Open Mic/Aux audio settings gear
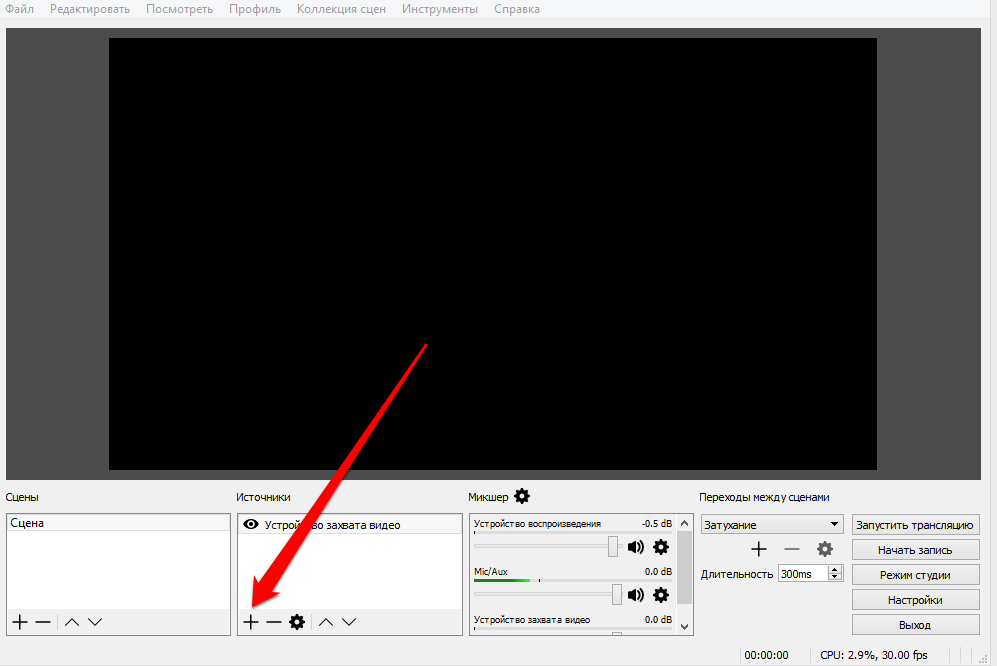997x666 pixels. (x=661, y=595)
